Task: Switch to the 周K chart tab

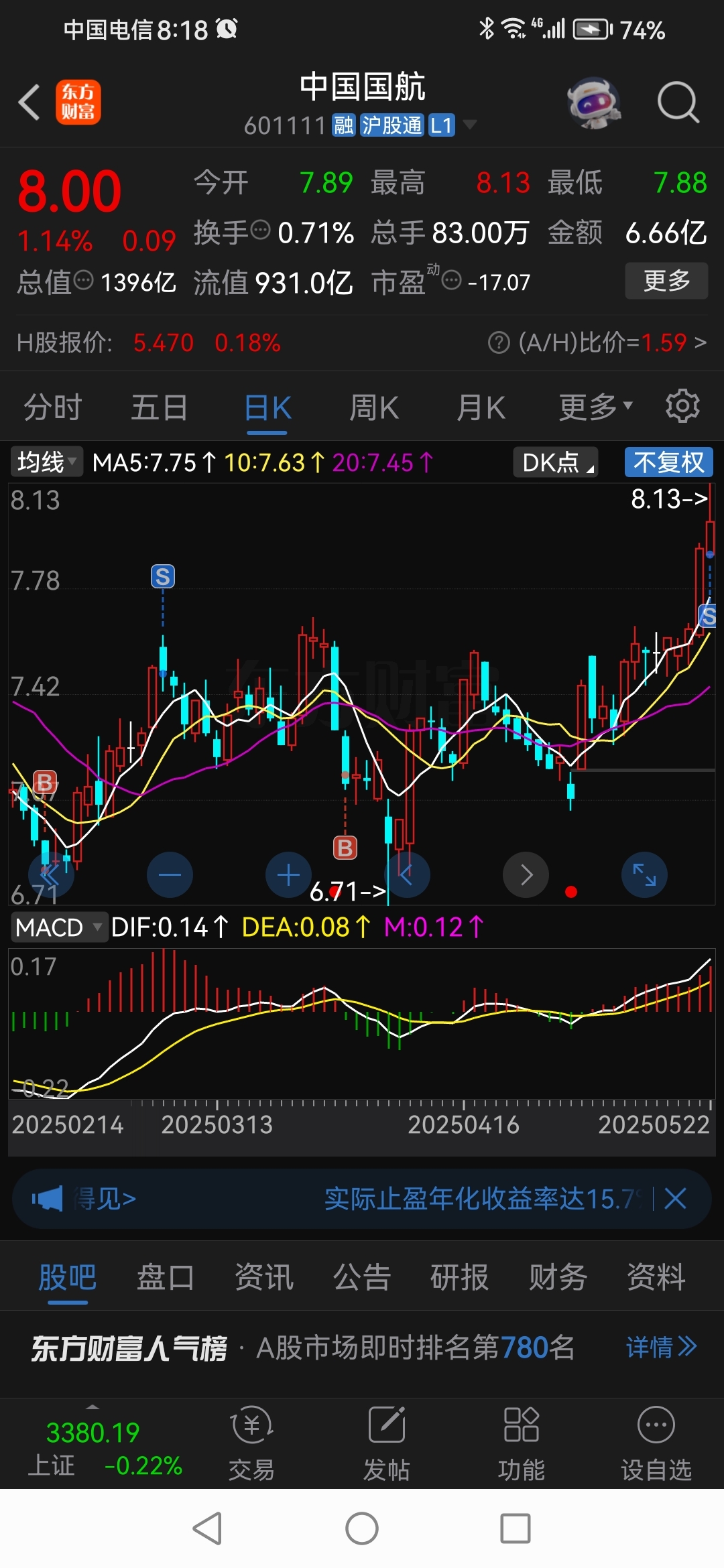Action: [x=374, y=407]
